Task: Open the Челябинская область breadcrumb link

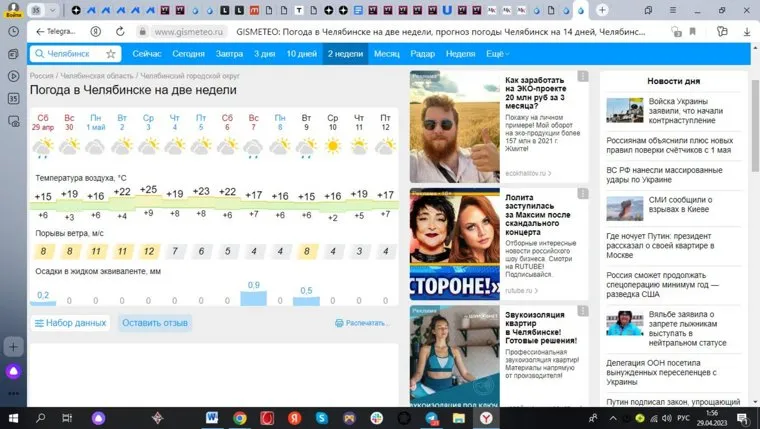Action: (97, 75)
